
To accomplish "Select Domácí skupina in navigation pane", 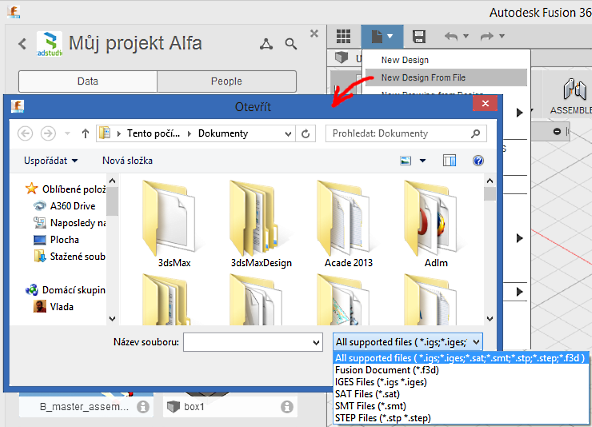I will [65, 290].
